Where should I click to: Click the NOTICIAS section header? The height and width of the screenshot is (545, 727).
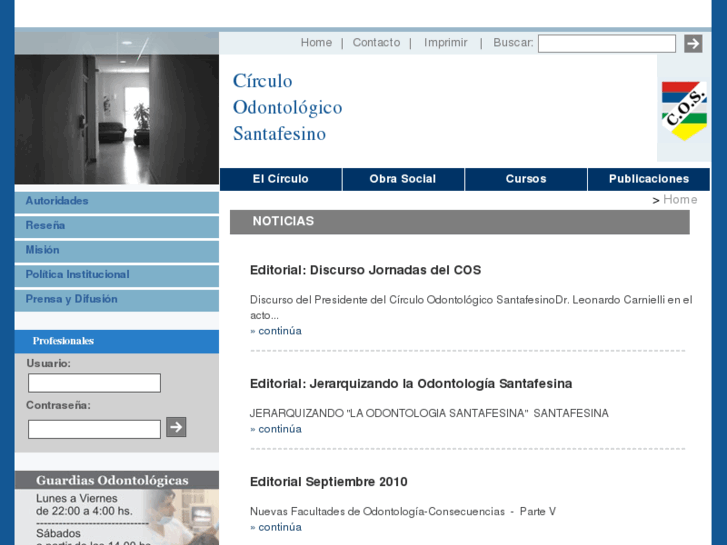[x=459, y=222]
